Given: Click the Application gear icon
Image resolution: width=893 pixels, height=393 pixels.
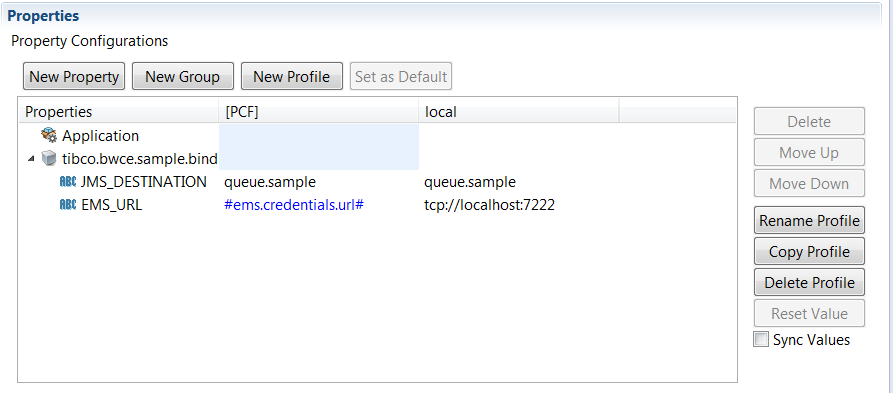Looking at the screenshot, I should tap(49, 136).
